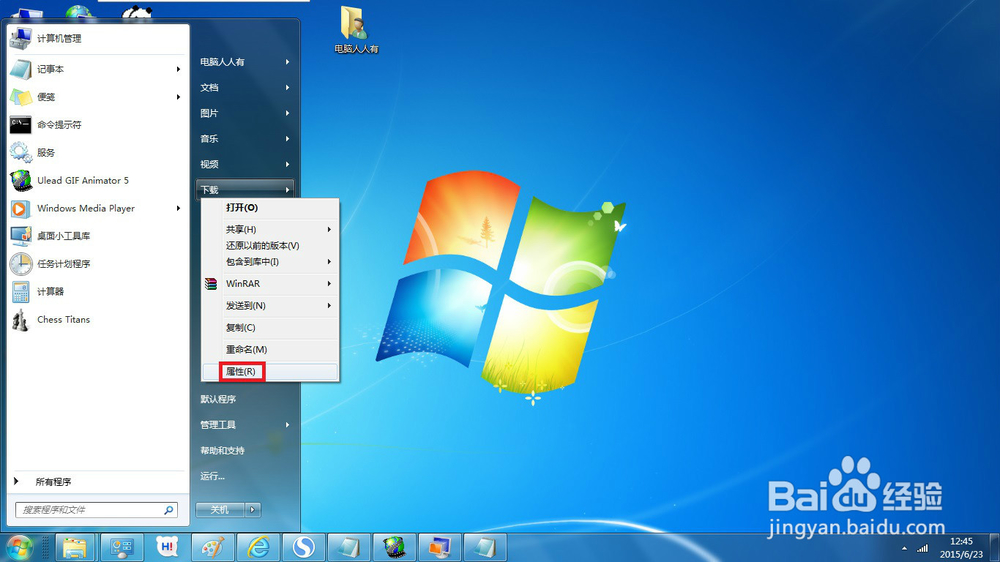Click the search programs and files box
Image resolution: width=1000 pixels, height=562 pixels.
pos(96,510)
